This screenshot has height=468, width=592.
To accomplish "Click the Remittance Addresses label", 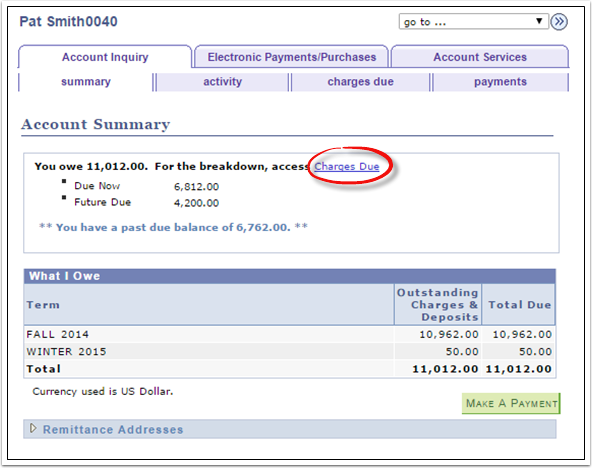I will (113, 430).
